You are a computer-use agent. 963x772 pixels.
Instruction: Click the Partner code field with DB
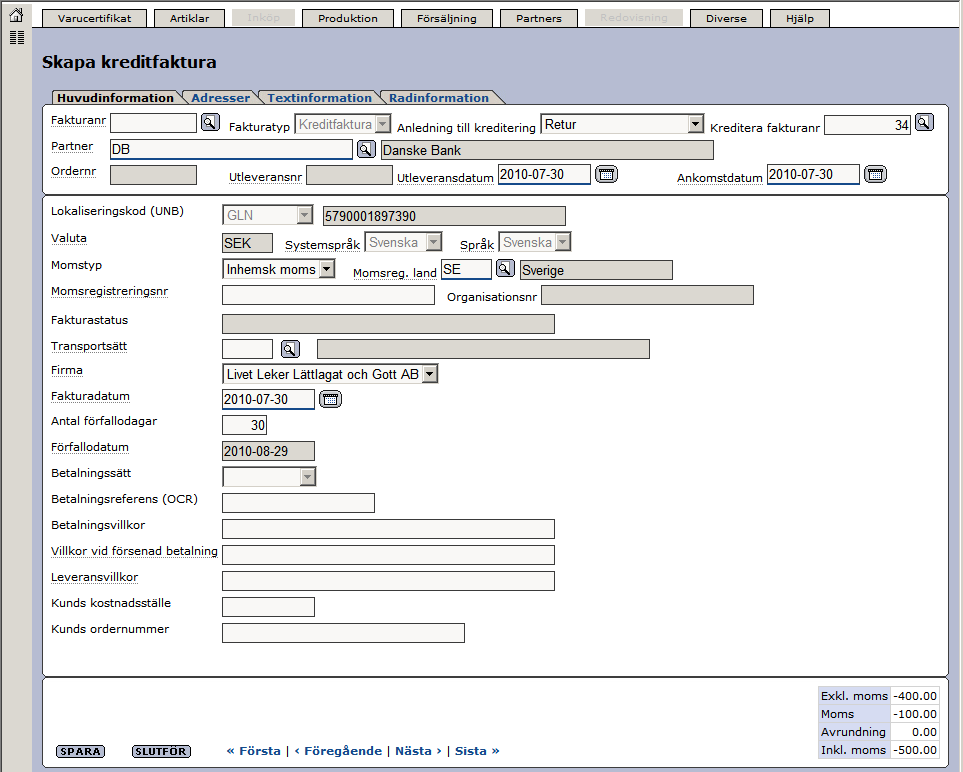coord(232,149)
